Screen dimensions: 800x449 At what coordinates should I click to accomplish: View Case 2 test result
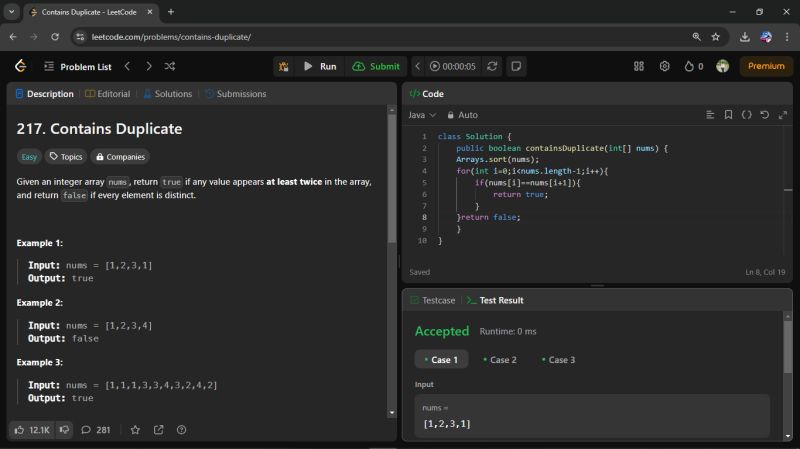pyautogui.click(x=499, y=360)
